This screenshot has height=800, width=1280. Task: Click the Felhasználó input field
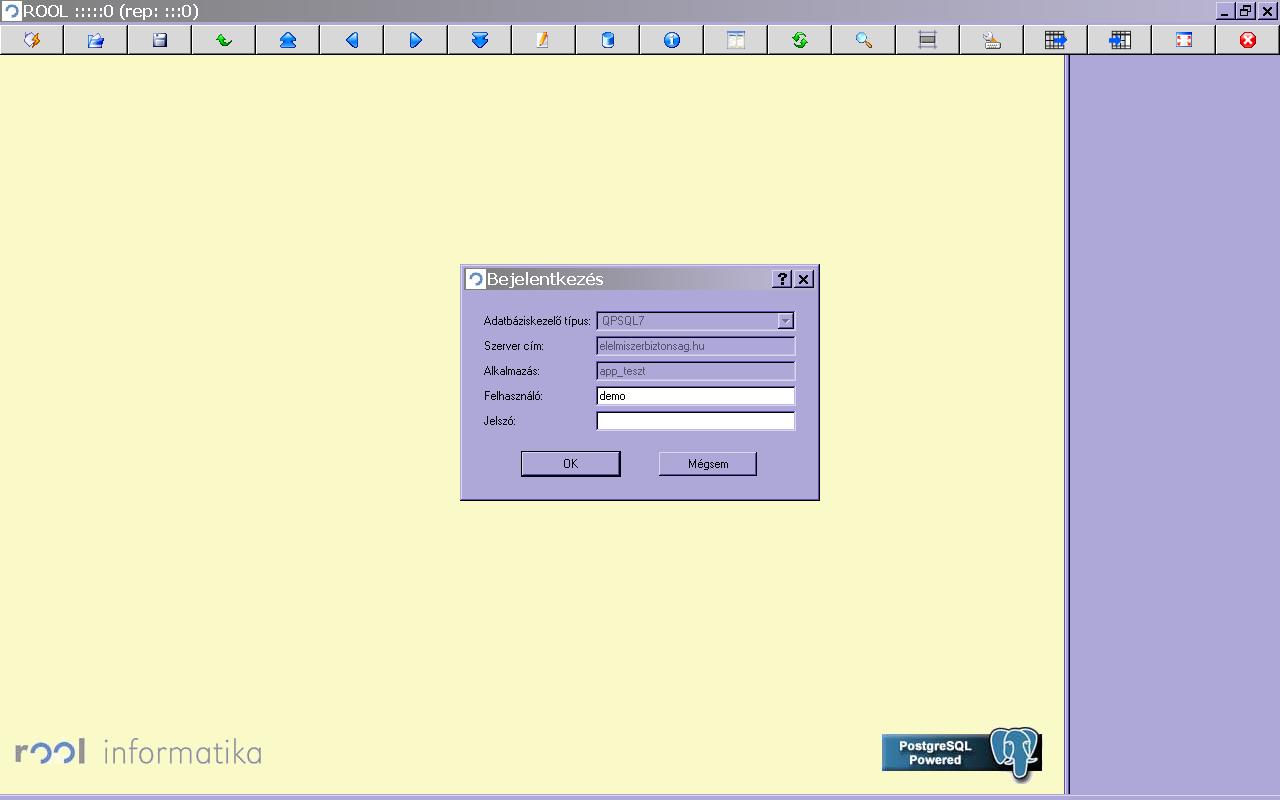point(695,396)
